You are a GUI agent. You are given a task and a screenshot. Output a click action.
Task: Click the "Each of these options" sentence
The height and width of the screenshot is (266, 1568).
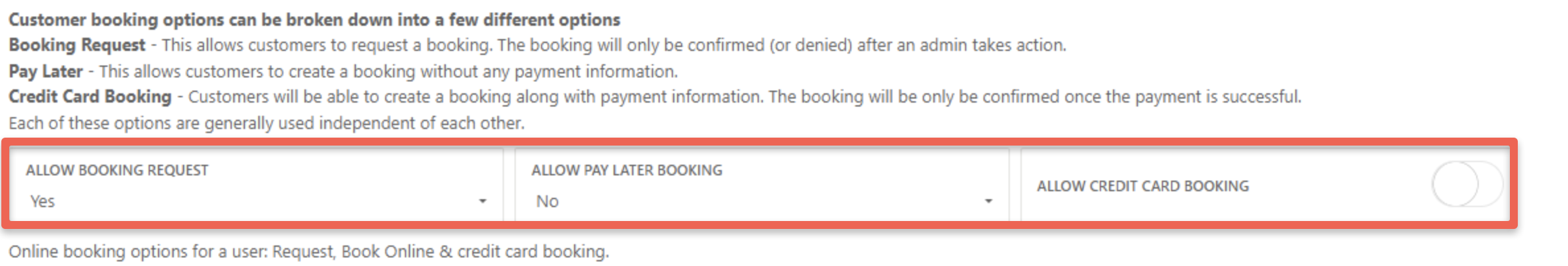pyautogui.click(x=266, y=123)
